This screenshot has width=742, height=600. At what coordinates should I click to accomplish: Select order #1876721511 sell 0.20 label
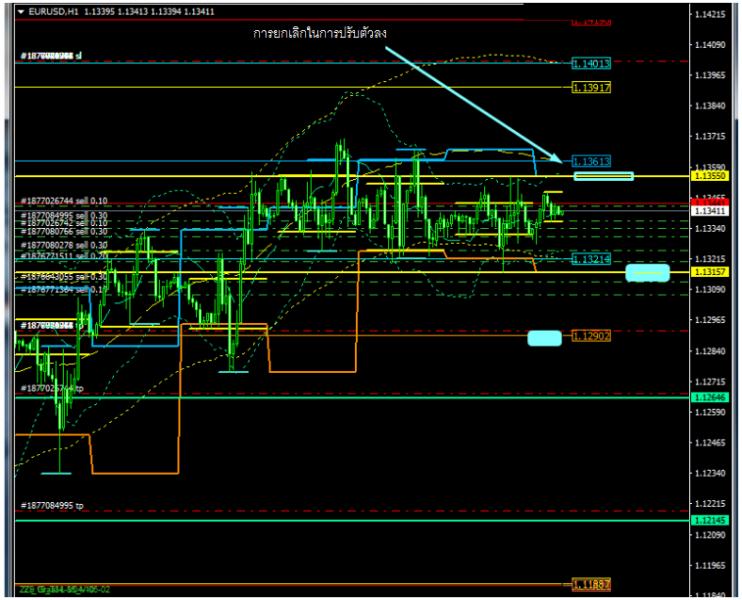click(64, 256)
